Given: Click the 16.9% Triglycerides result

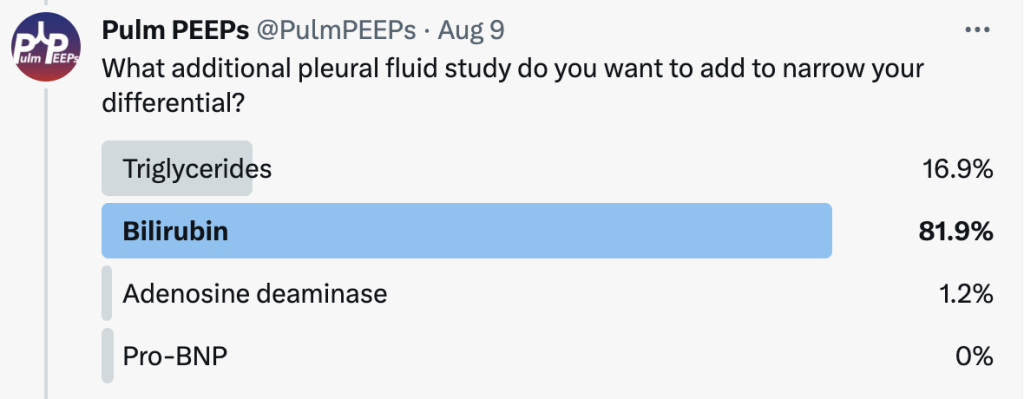Looking at the screenshot, I should tap(958, 169).
